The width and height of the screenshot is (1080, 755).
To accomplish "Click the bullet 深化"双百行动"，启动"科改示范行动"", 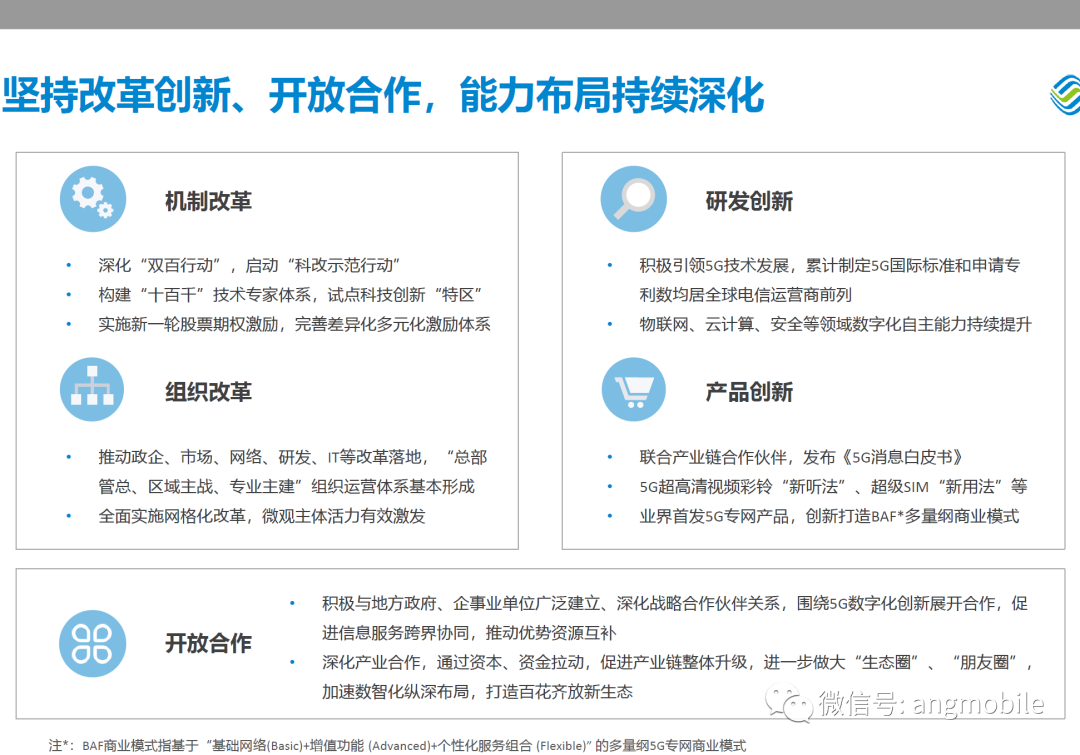I will [x=249, y=265].
